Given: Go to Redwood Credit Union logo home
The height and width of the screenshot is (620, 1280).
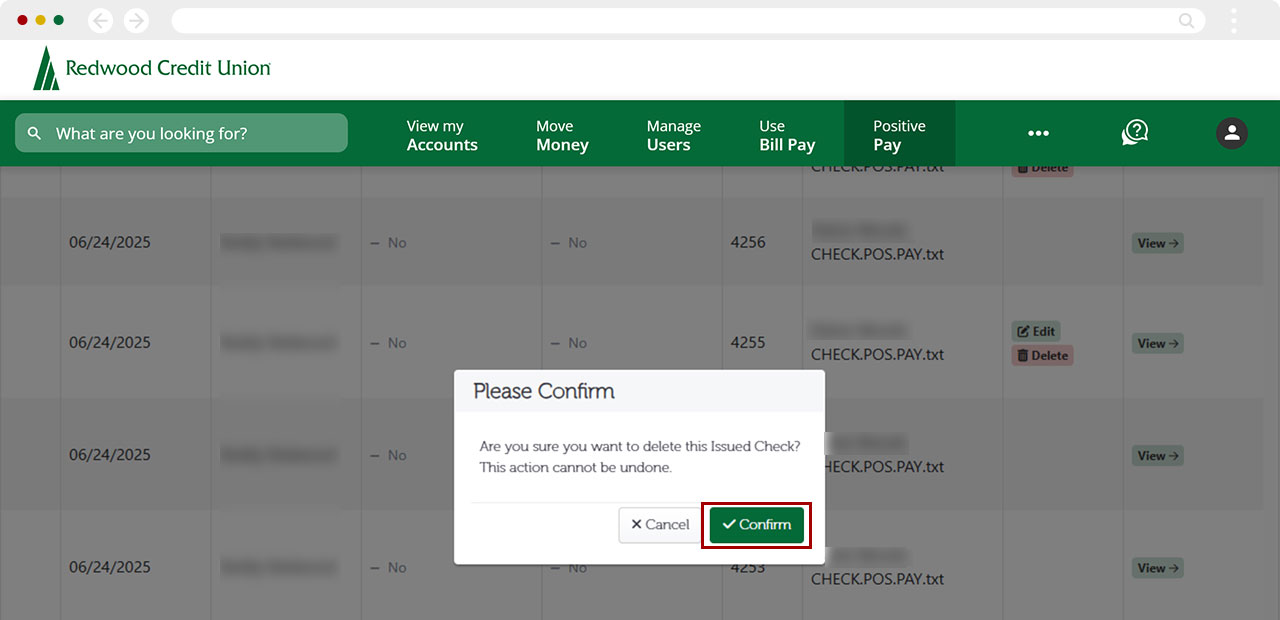Looking at the screenshot, I should click(152, 68).
